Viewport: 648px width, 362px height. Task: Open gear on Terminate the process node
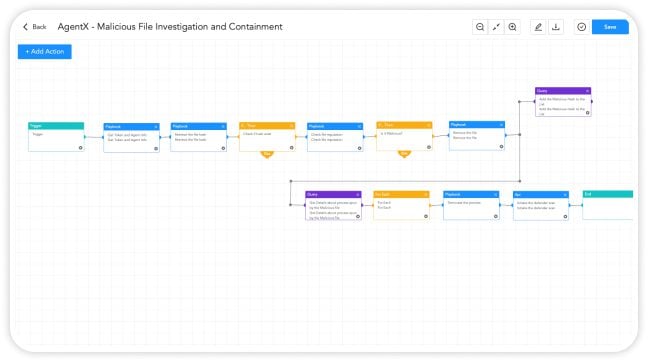click(x=496, y=216)
